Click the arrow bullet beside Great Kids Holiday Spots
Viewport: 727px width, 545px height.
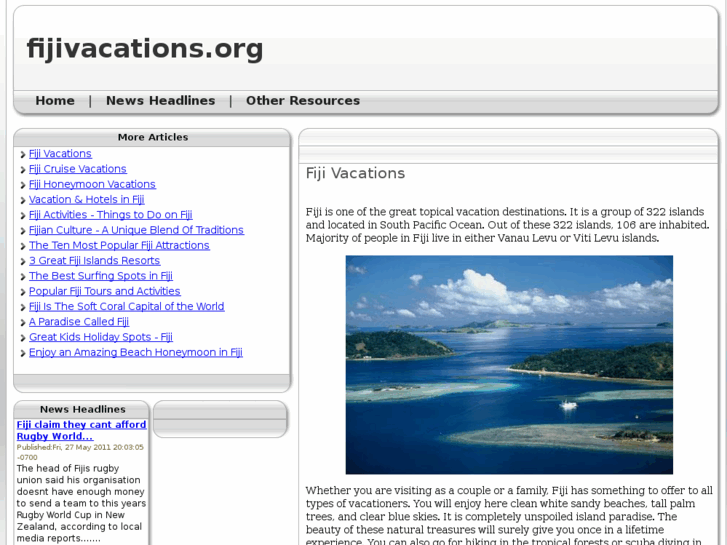[23, 338]
